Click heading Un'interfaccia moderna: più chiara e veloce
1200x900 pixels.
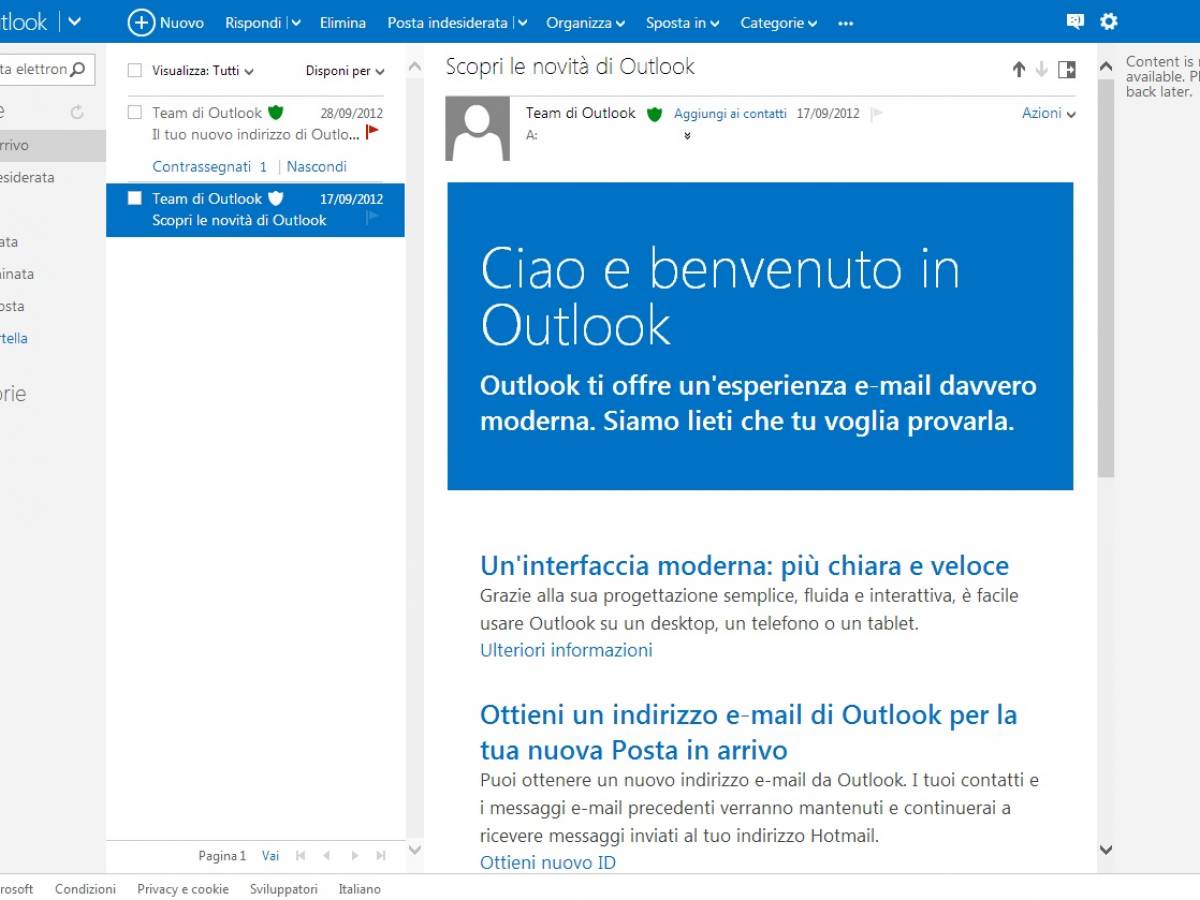tap(744, 566)
